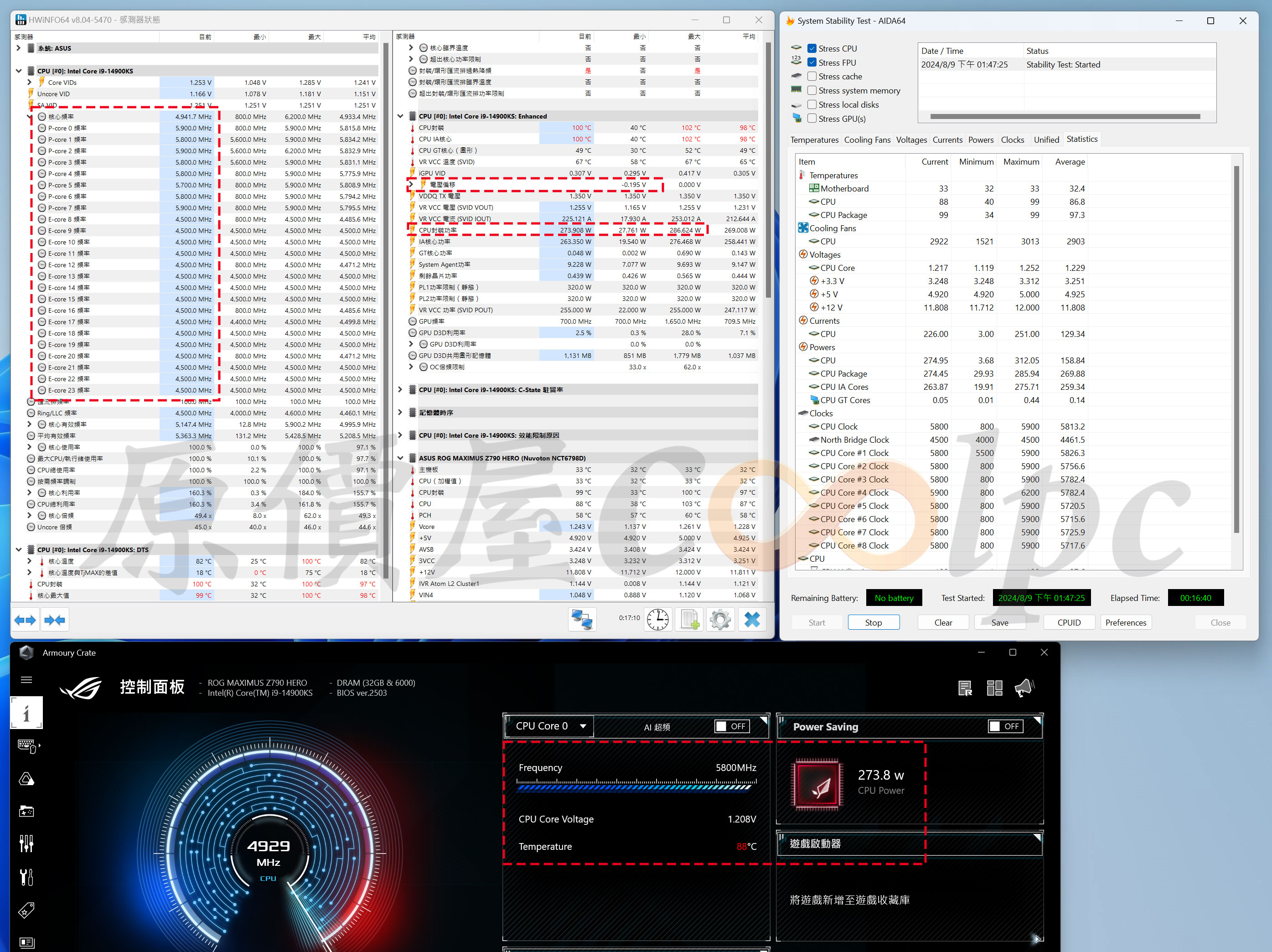
Task: Click HWiNFO reset clock icon
Action: [x=658, y=620]
